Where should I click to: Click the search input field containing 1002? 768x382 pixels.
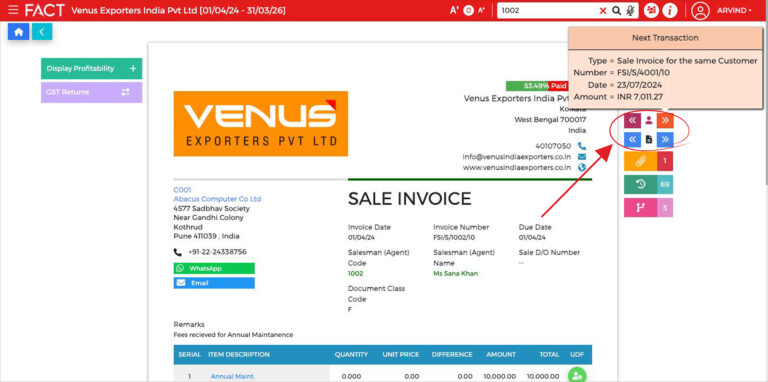[x=549, y=11]
